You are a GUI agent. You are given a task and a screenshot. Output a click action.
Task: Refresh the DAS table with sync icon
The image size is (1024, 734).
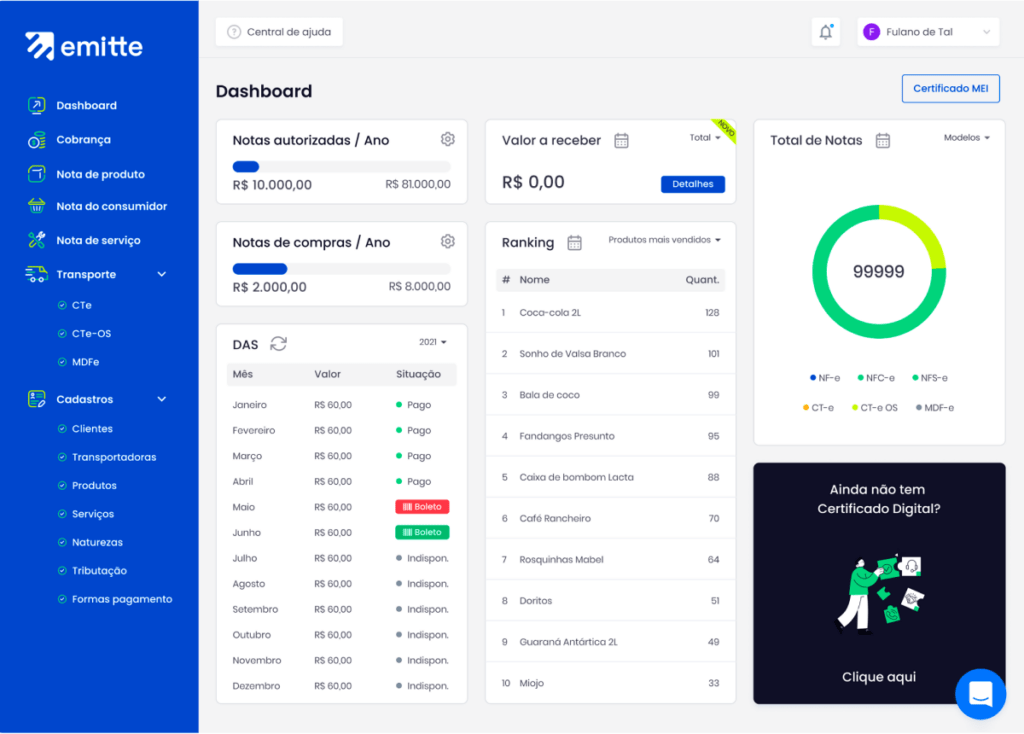[x=278, y=344]
